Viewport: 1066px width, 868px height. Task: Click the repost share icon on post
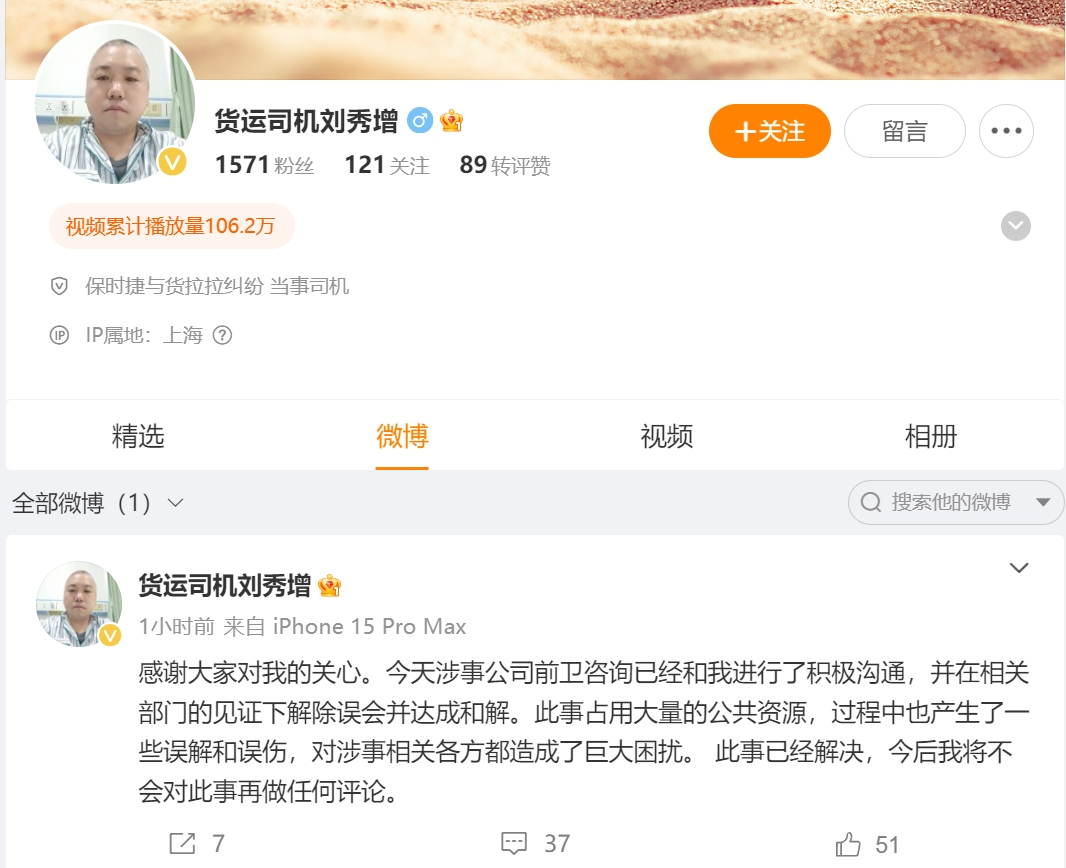coord(182,844)
